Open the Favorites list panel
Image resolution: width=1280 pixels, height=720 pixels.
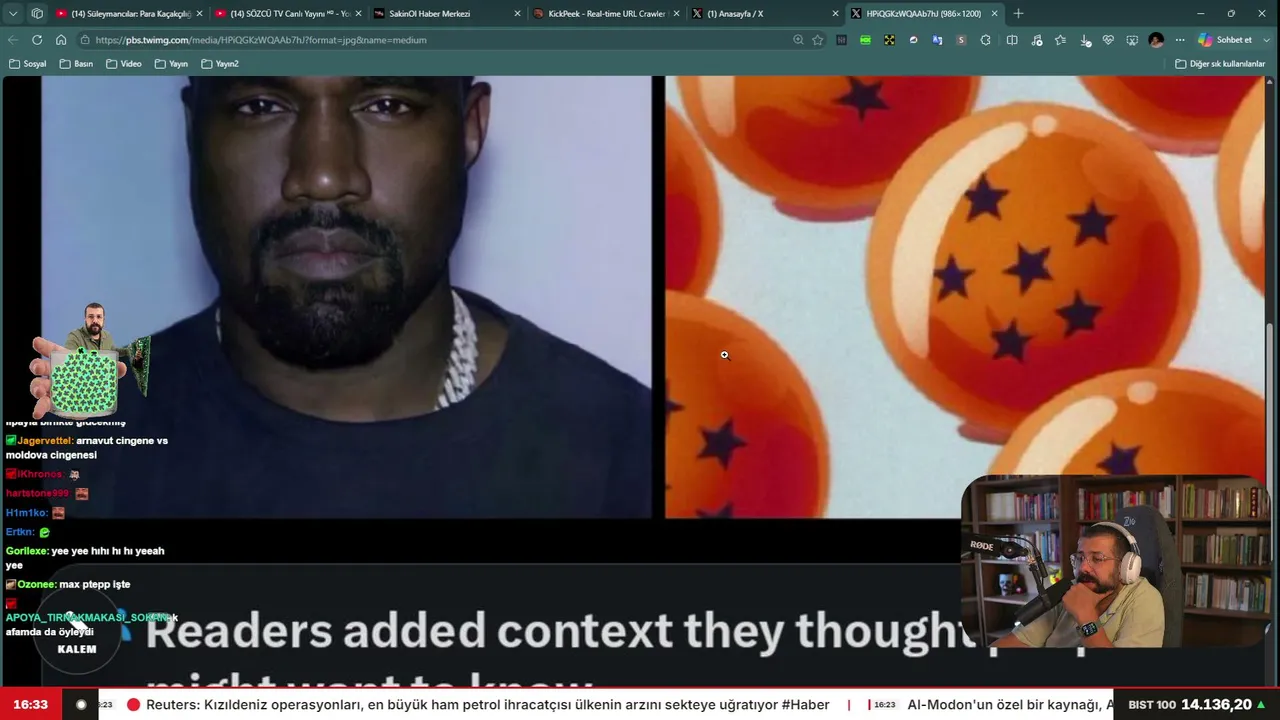1060,40
